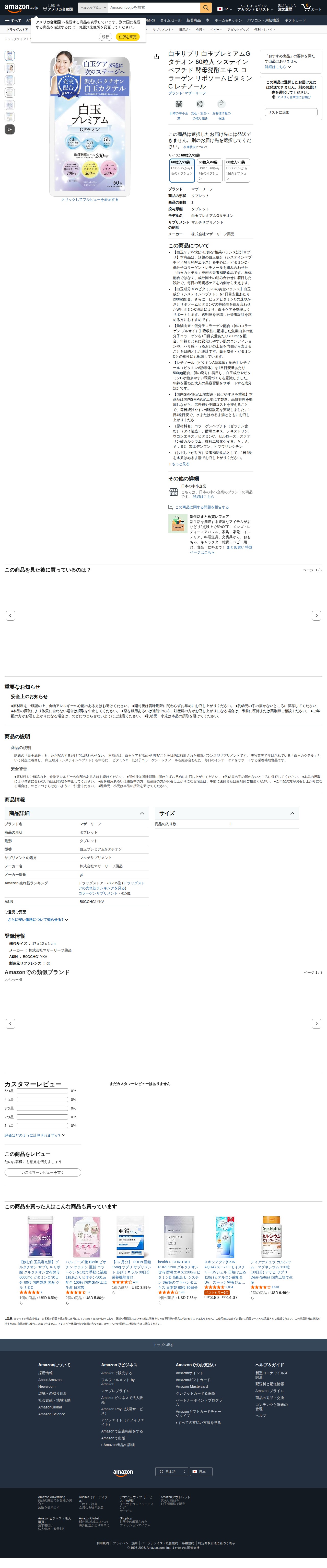Screen dimensions: 327x1568
Task: Click the Amazon.co.jp logo in header
Action: [21, 8]
